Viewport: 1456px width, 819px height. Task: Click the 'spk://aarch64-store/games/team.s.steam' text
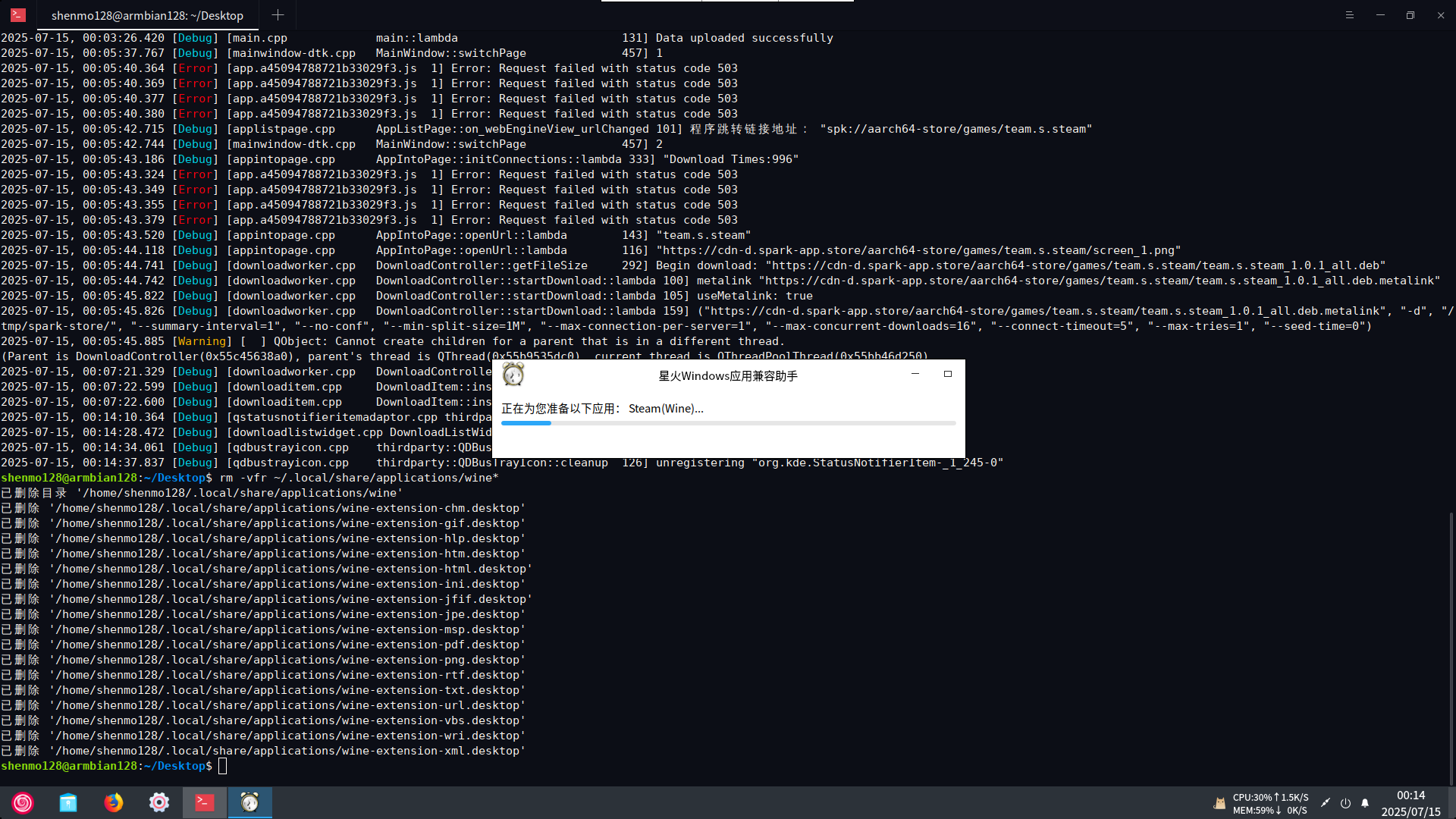(955, 129)
